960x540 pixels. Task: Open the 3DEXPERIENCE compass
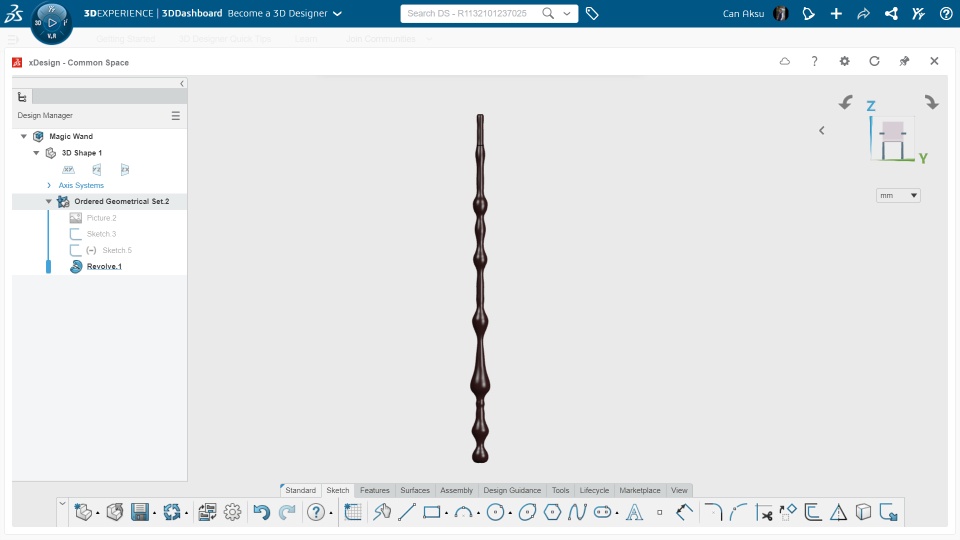coord(51,23)
